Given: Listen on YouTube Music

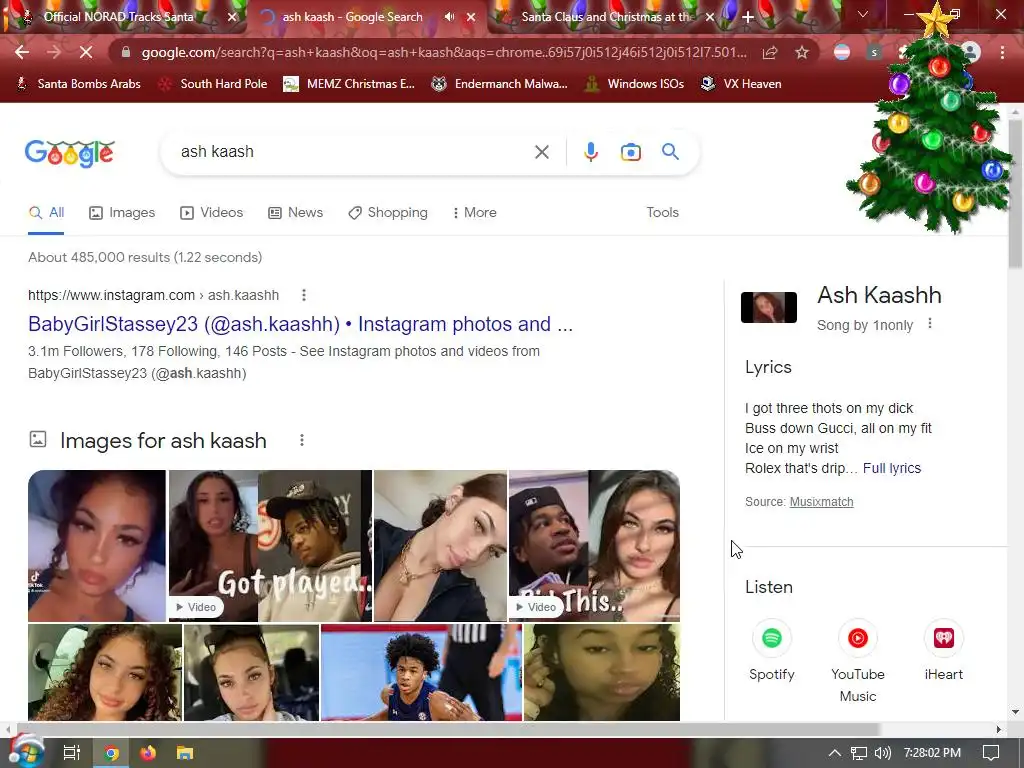Looking at the screenshot, I should [857, 661].
